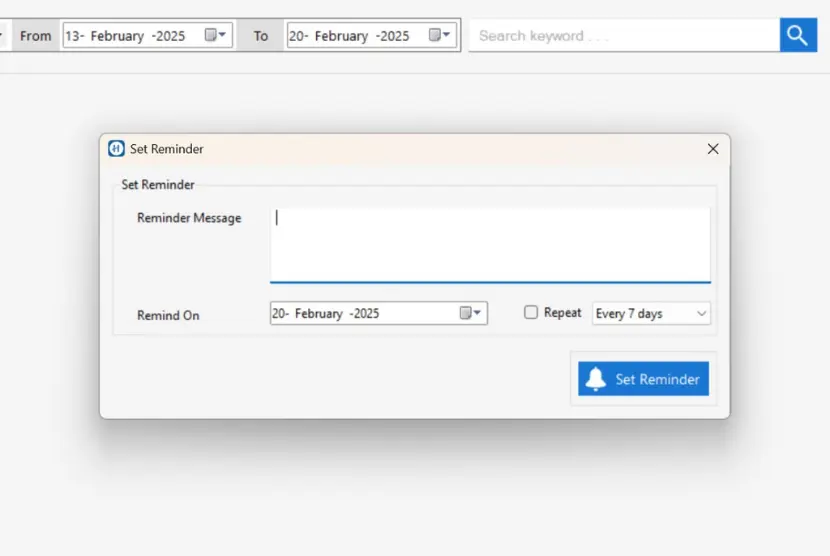
Task: Select day 20 in Remind On date
Action: click(x=281, y=314)
